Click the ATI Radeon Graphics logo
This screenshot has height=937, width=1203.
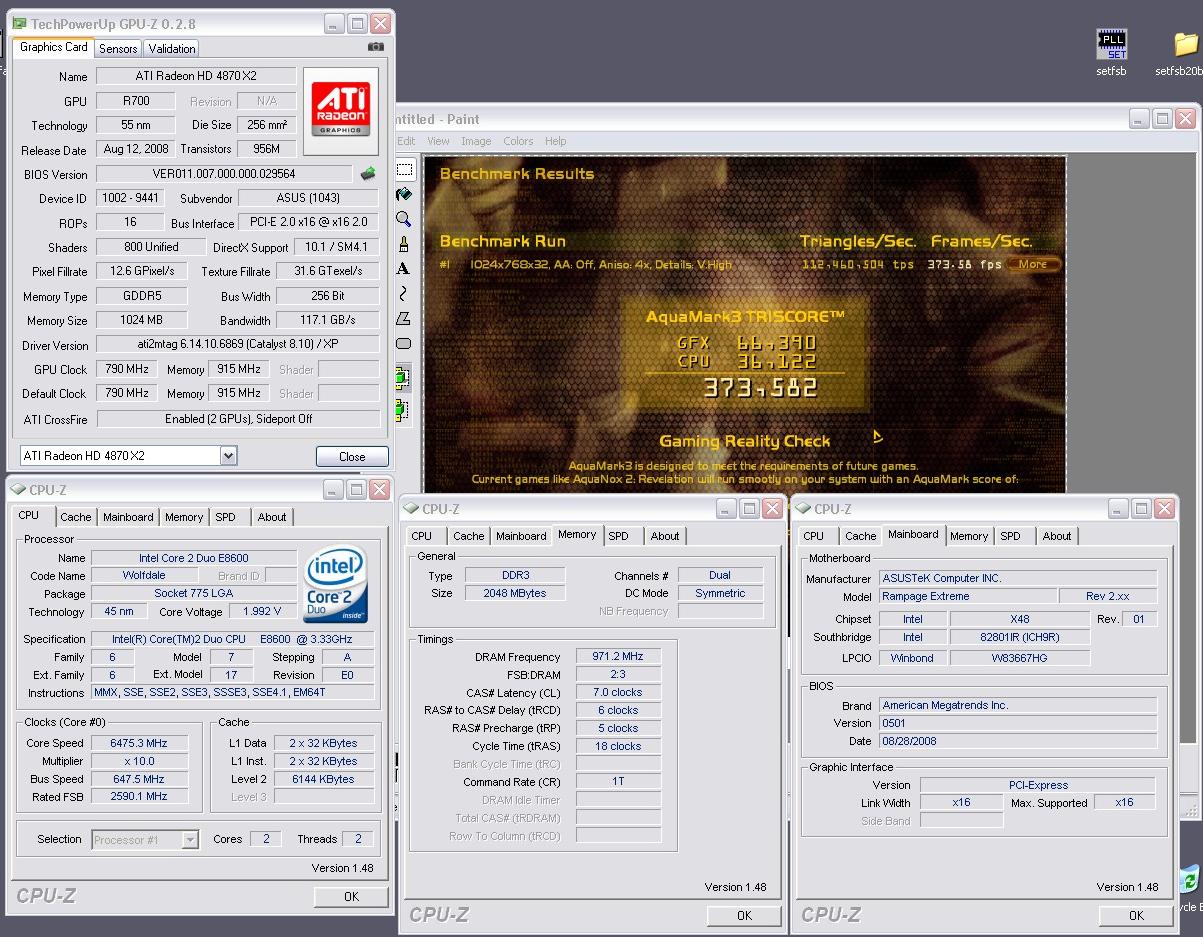(341, 111)
